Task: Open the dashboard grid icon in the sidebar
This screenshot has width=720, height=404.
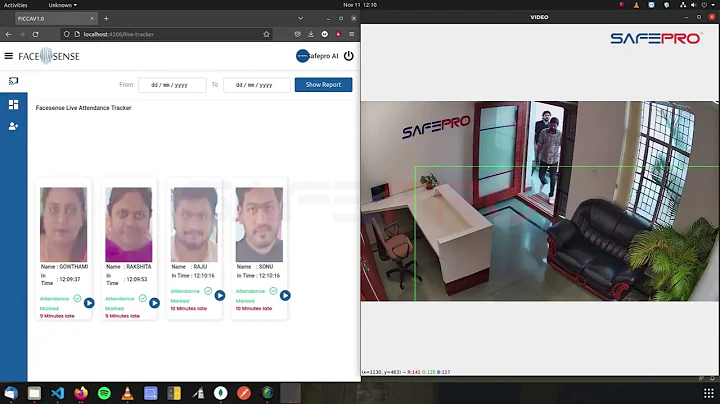Action: 13,105
